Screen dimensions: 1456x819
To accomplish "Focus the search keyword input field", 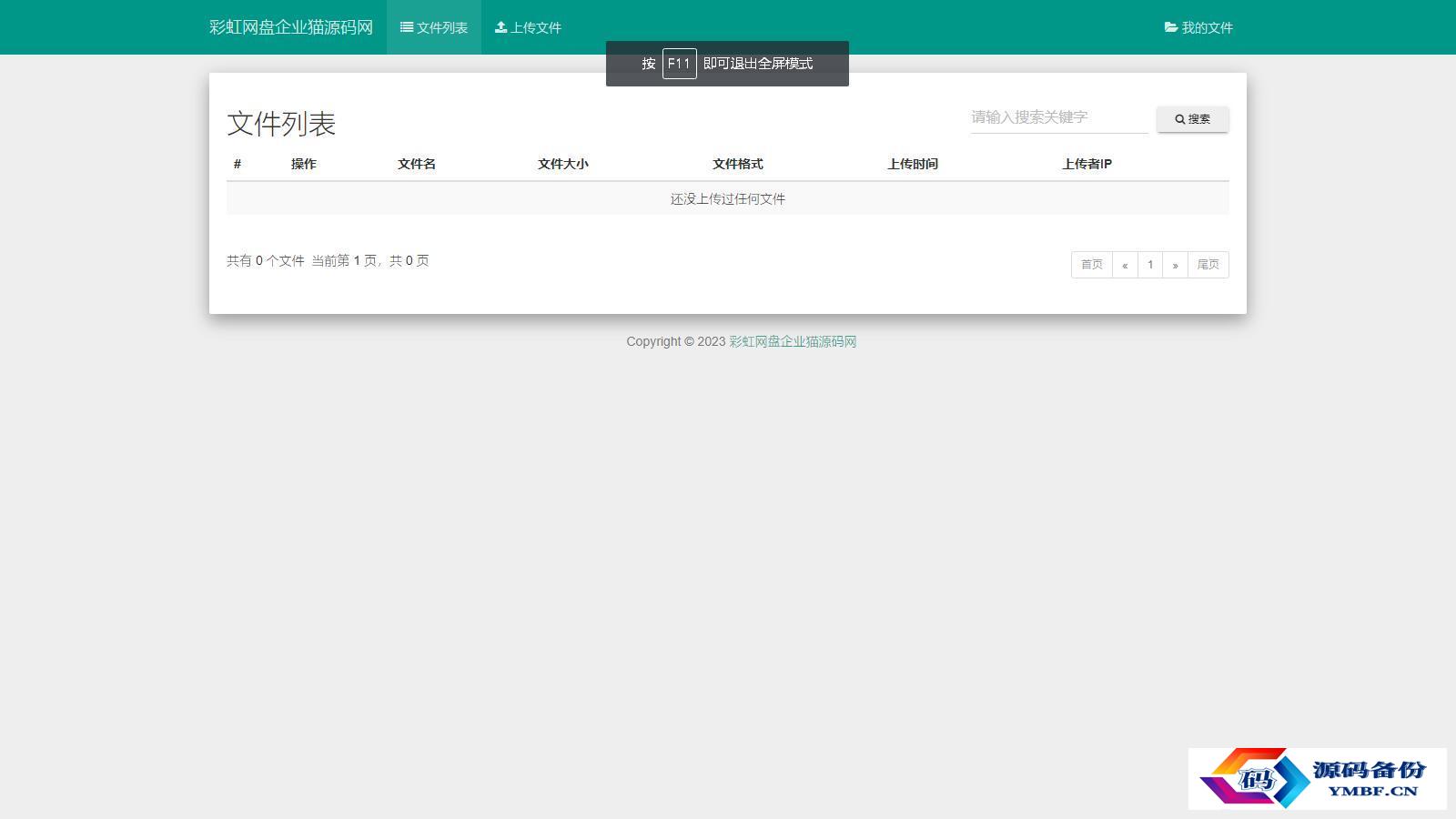I will pyautogui.click(x=1059, y=117).
